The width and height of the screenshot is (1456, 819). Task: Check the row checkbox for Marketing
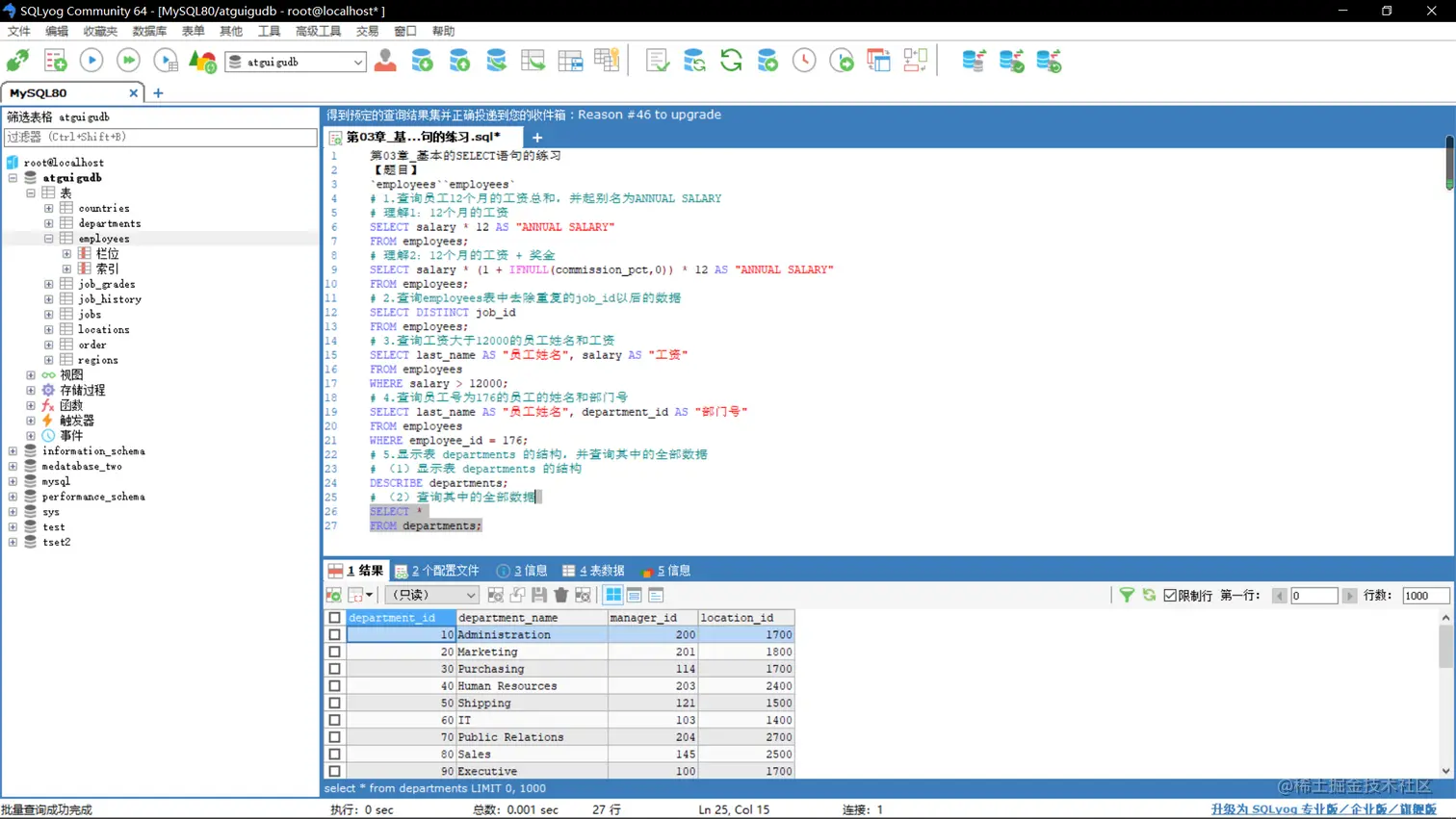(334, 652)
